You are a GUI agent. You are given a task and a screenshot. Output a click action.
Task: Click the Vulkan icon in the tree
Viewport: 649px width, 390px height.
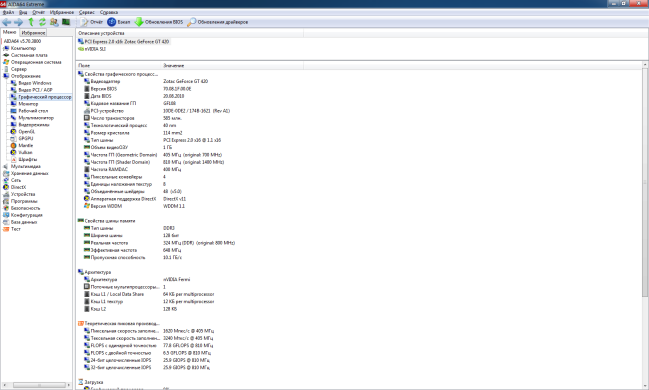(x=14, y=152)
